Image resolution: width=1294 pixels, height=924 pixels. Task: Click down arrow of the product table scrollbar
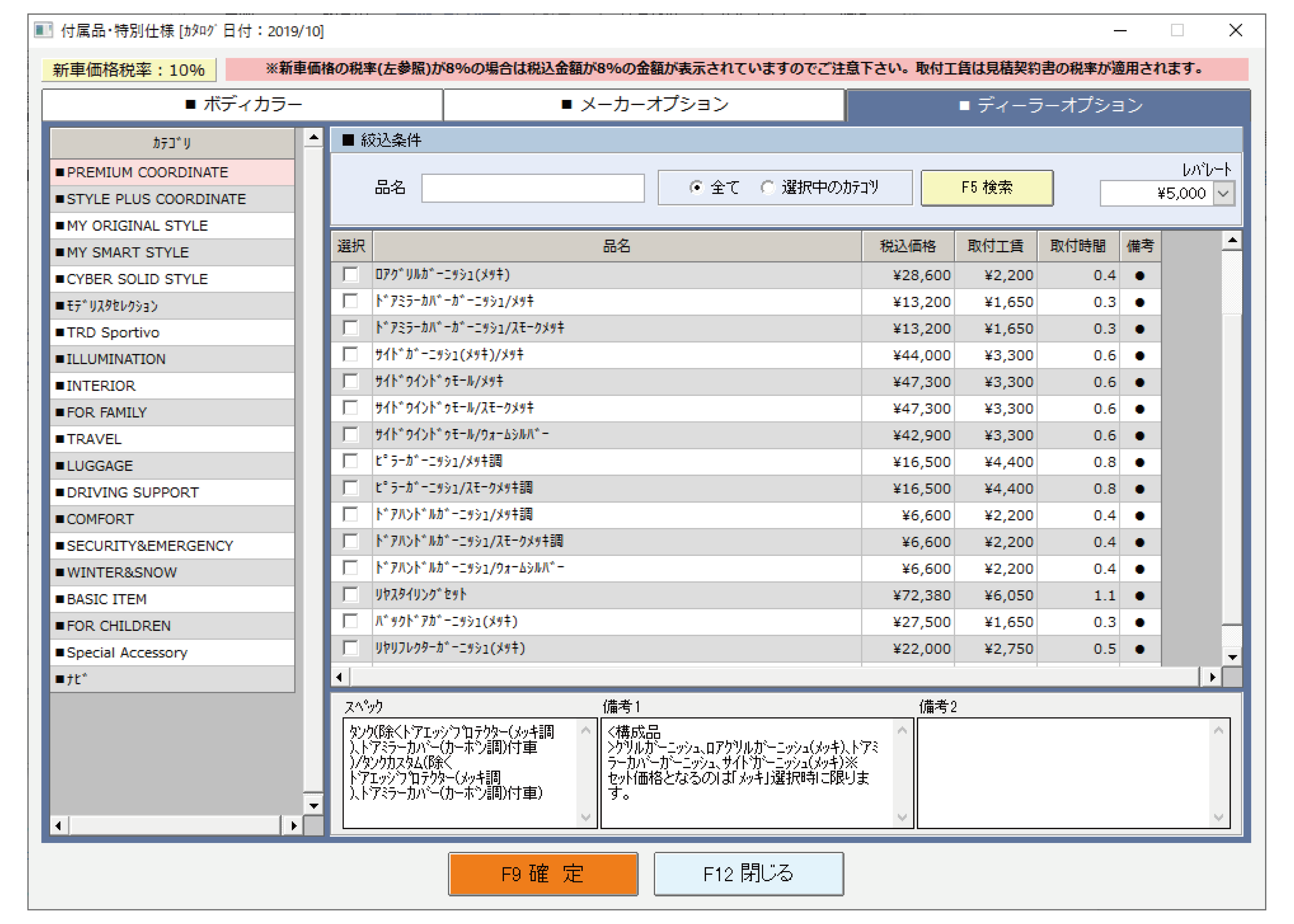click(x=1232, y=657)
